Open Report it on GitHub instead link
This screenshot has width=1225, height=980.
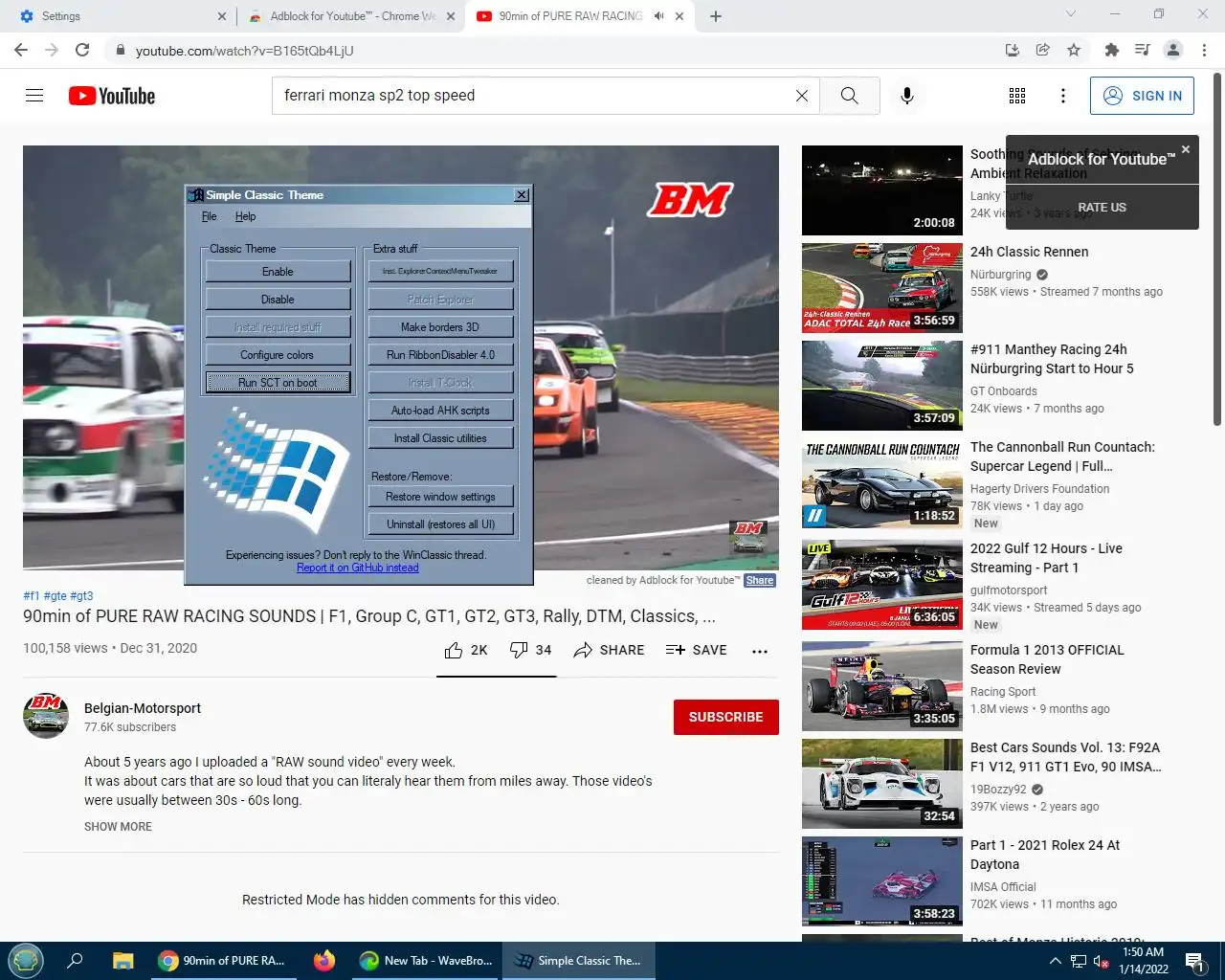[x=358, y=568]
